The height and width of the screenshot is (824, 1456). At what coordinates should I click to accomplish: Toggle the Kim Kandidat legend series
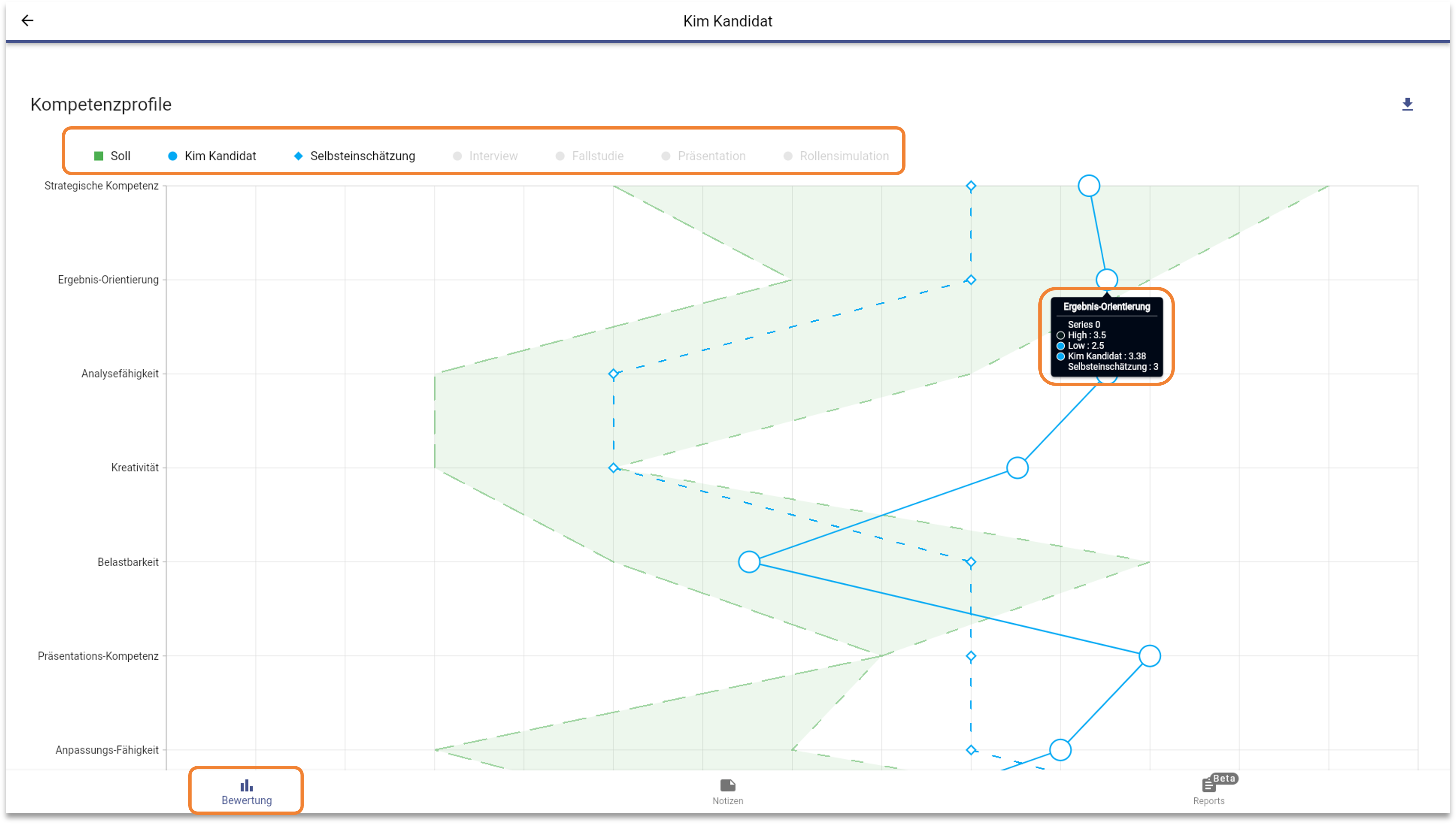coord(212,156)
